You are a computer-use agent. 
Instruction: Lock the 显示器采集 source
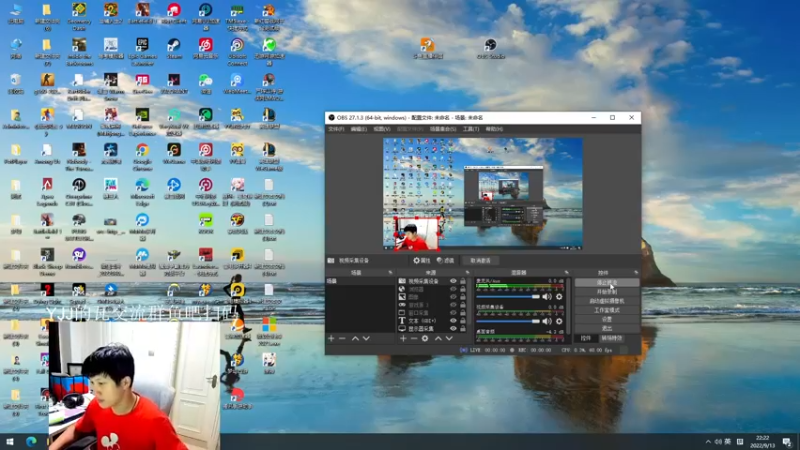[x=463, y=329]
